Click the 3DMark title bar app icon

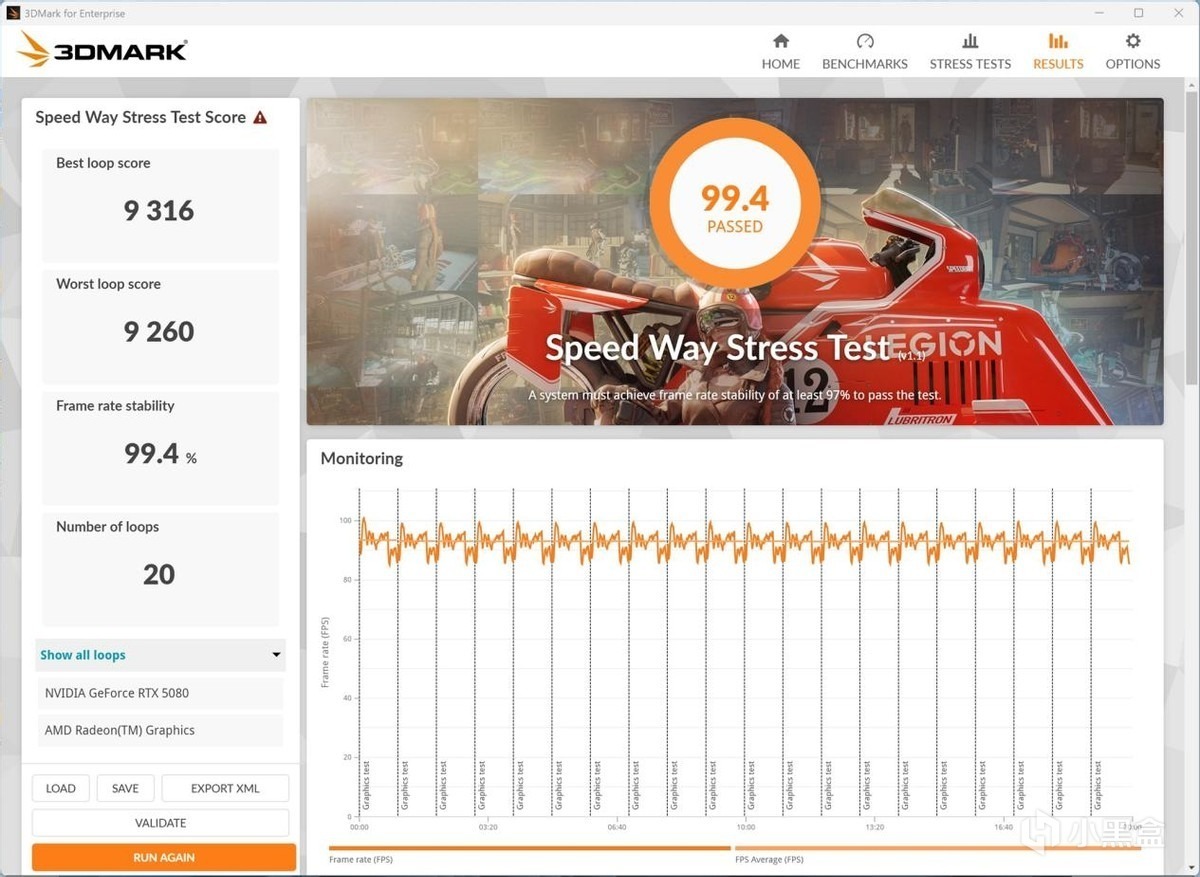coord(13,13)
